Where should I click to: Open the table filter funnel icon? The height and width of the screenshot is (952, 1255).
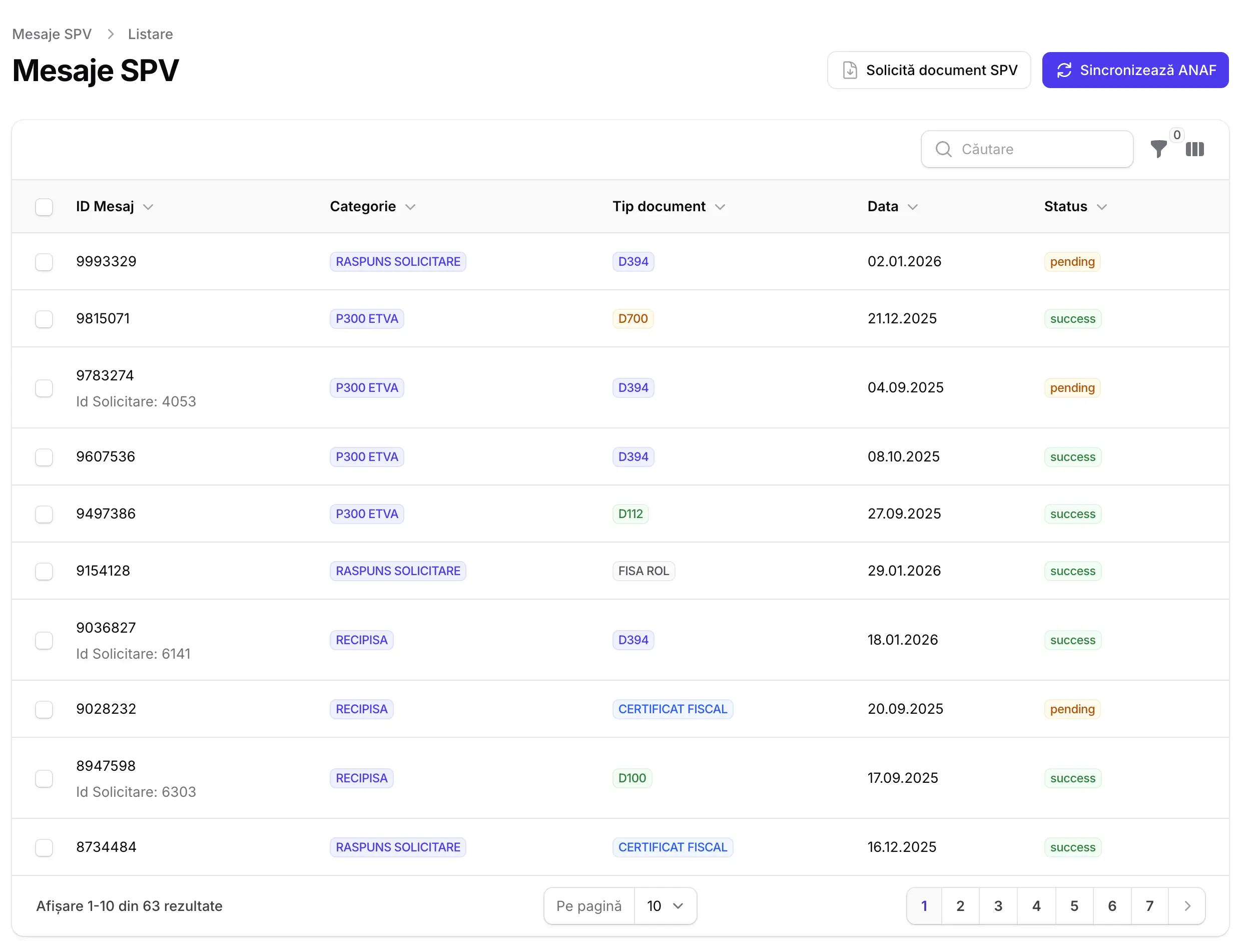[1158, 150]
